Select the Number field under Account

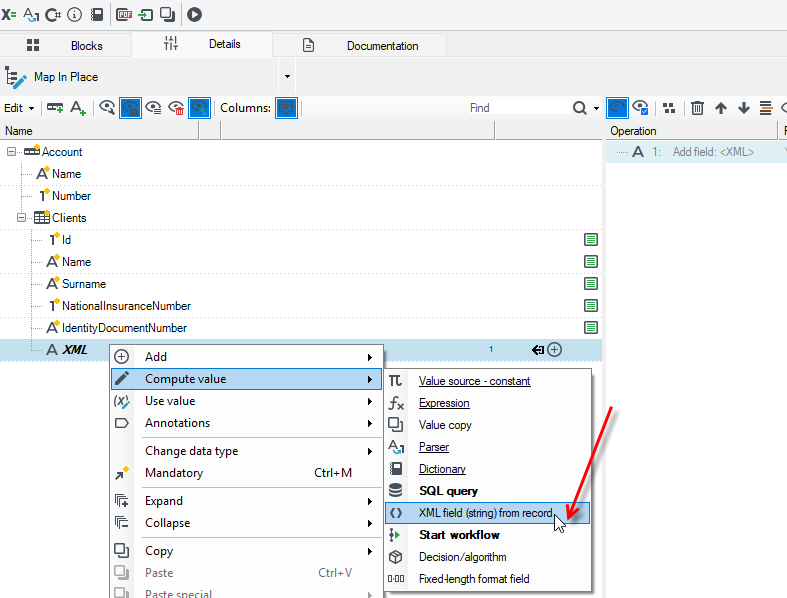pos(71,196)
